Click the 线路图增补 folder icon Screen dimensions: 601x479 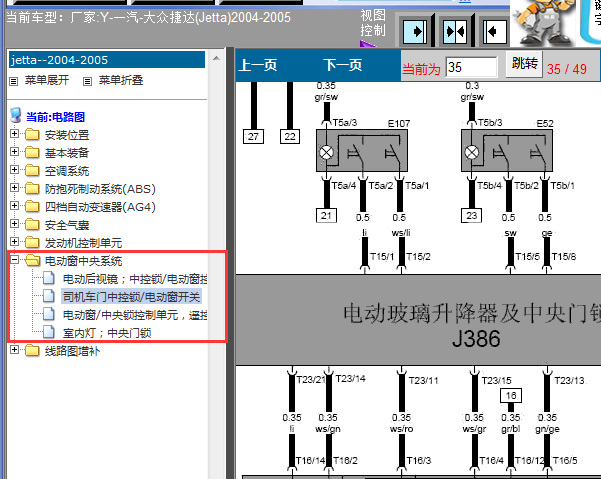(x=32, y=351)
